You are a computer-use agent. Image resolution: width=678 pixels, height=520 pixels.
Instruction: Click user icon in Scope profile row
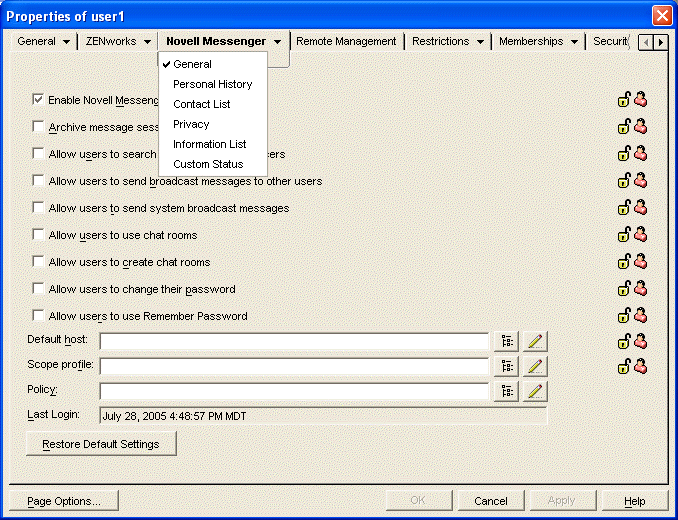coord(640,366)
